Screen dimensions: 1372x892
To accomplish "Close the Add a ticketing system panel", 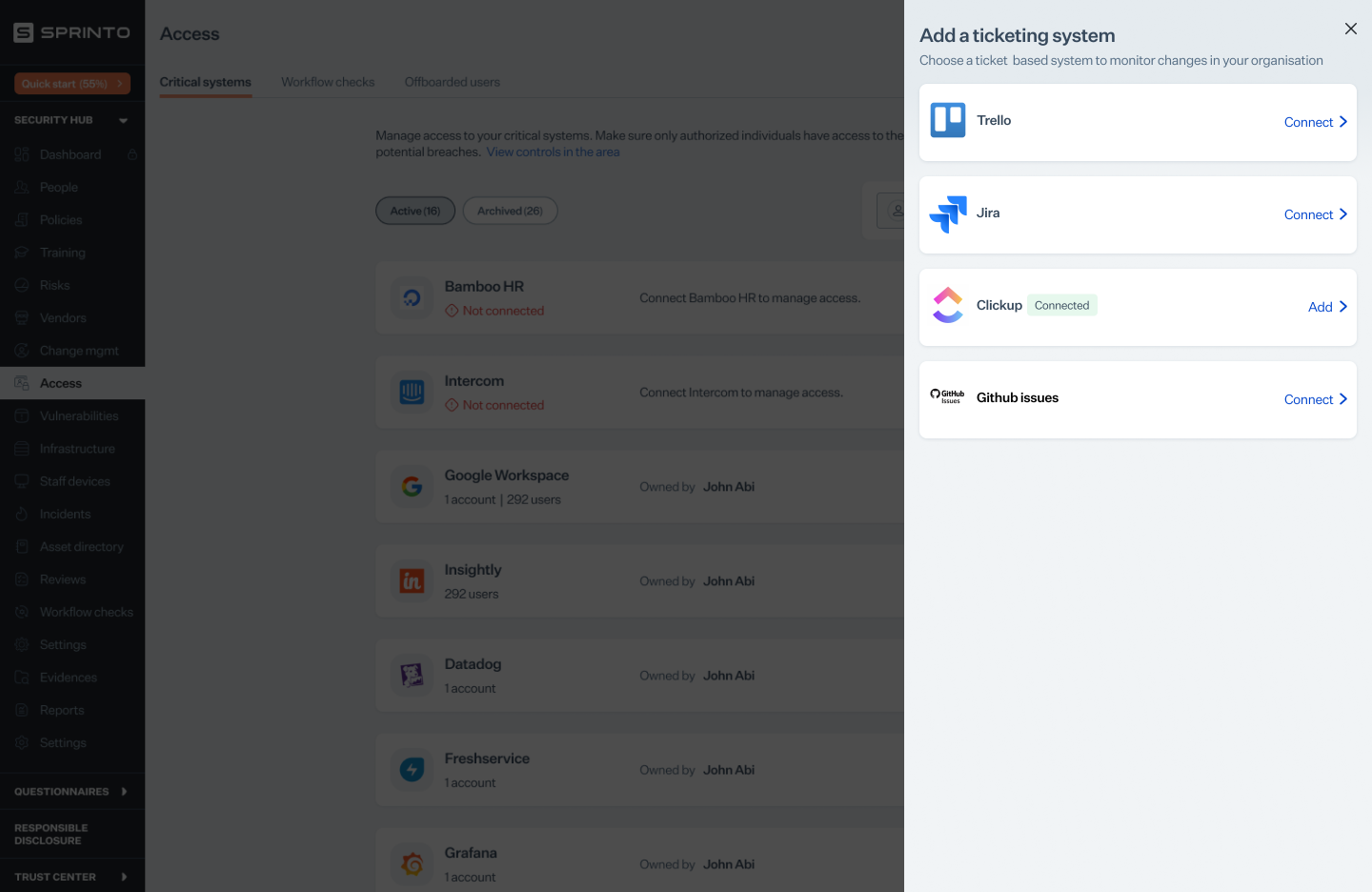I will (1350, 29).
